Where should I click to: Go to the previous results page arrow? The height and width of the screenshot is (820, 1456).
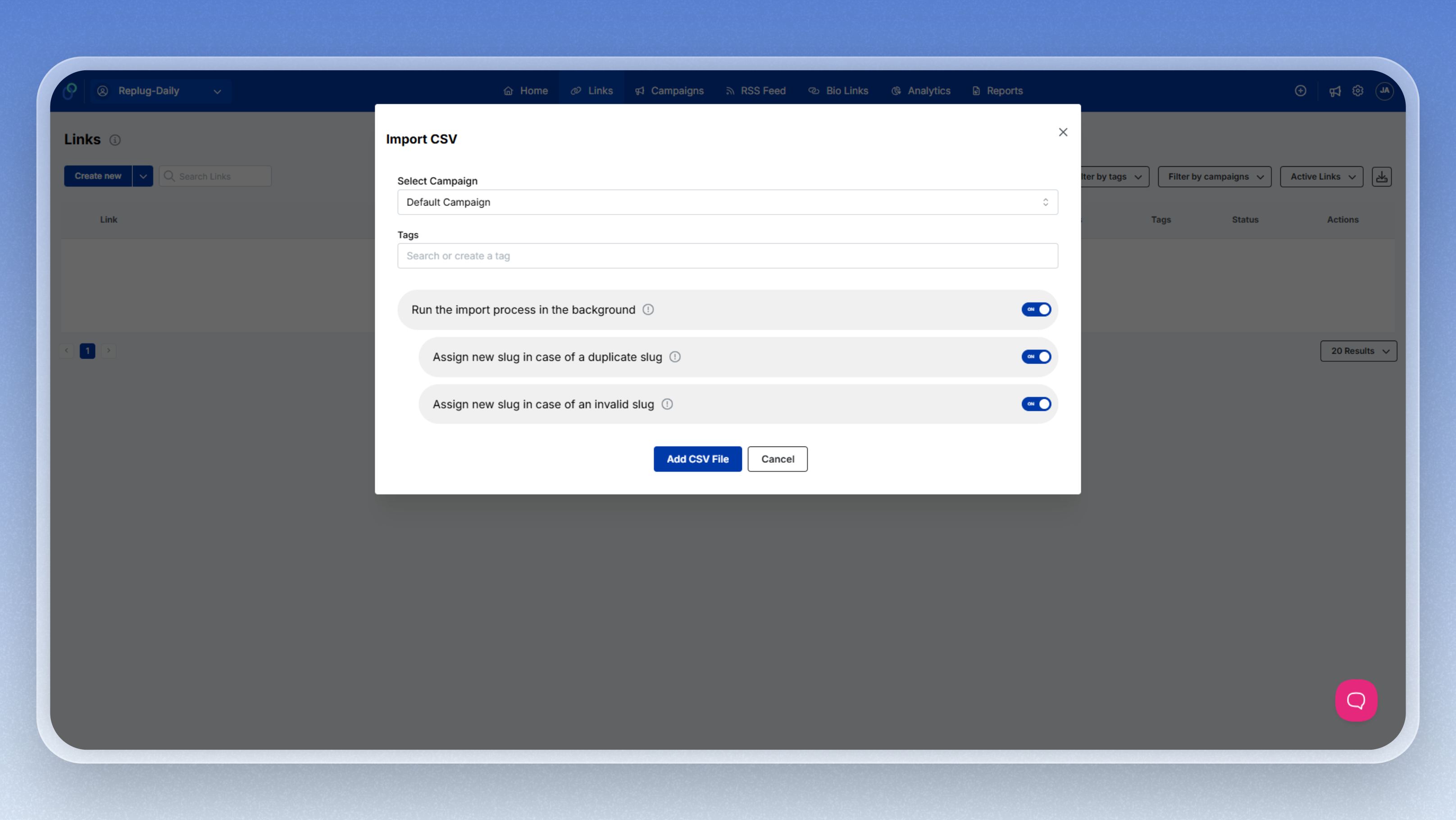67,351
